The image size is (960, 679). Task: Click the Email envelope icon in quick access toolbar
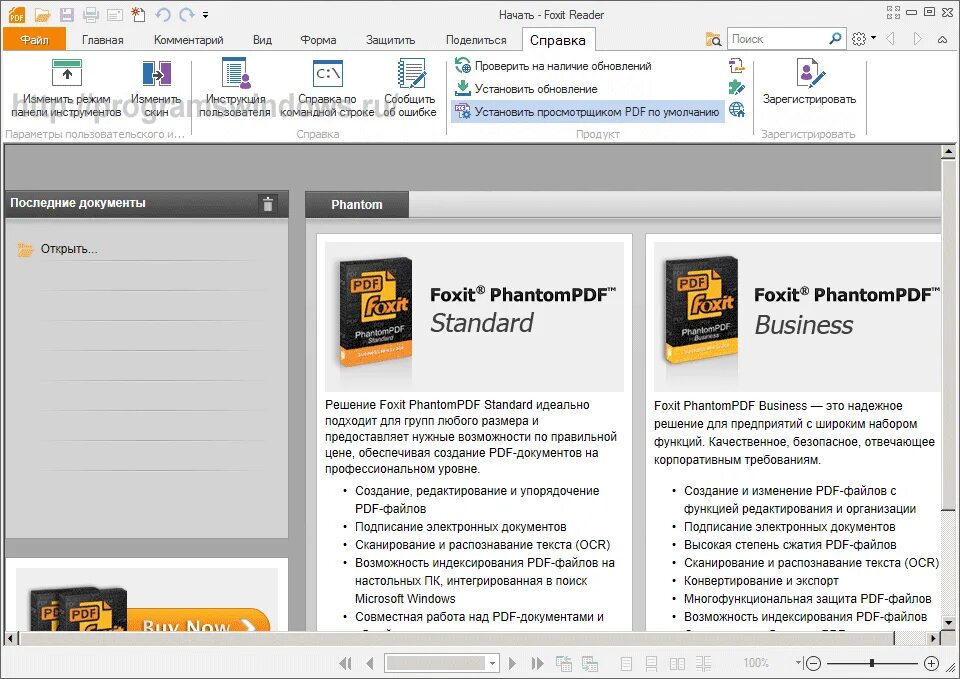(x=114, y=14)
